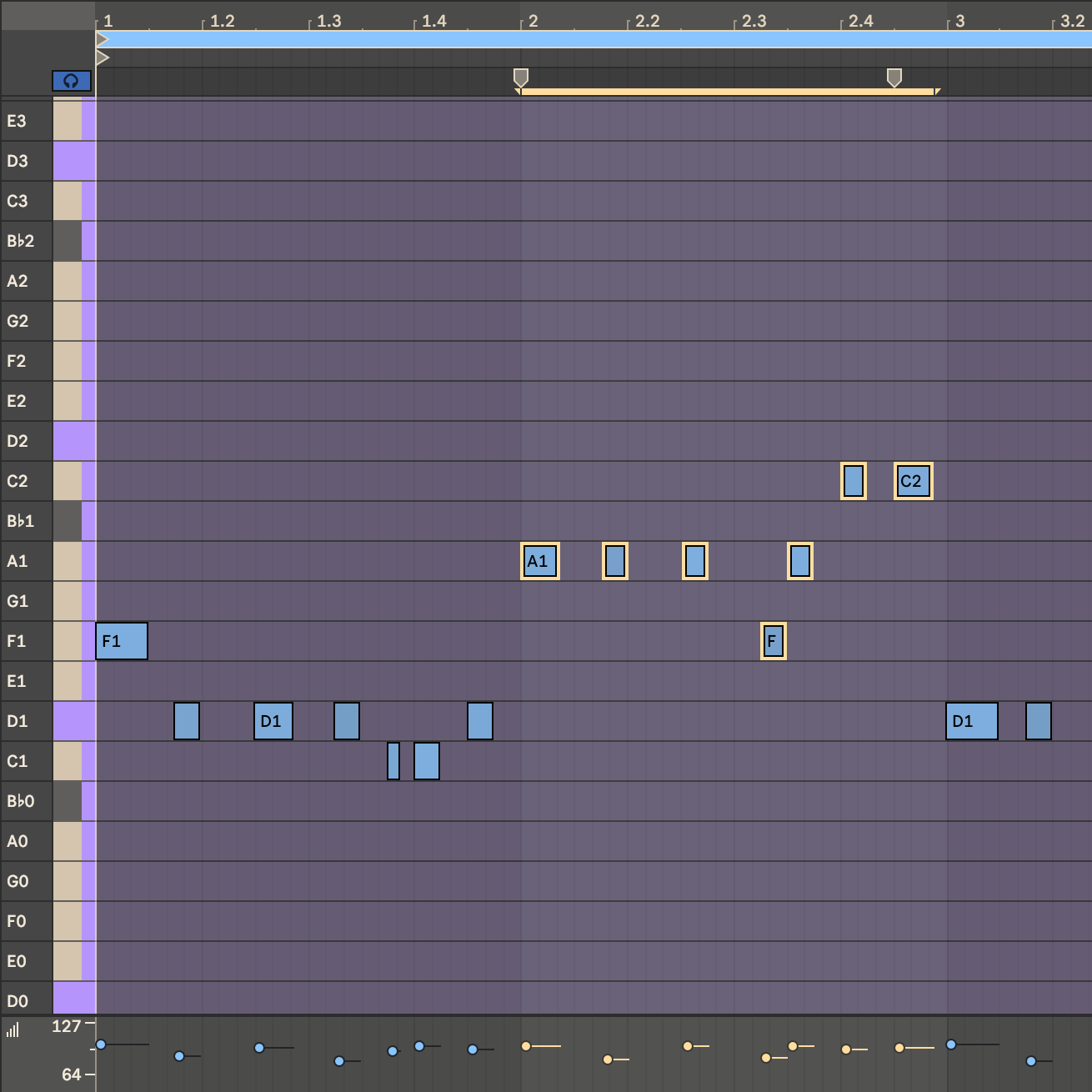Click the upper clip start triangle marker

pos(102,39)
